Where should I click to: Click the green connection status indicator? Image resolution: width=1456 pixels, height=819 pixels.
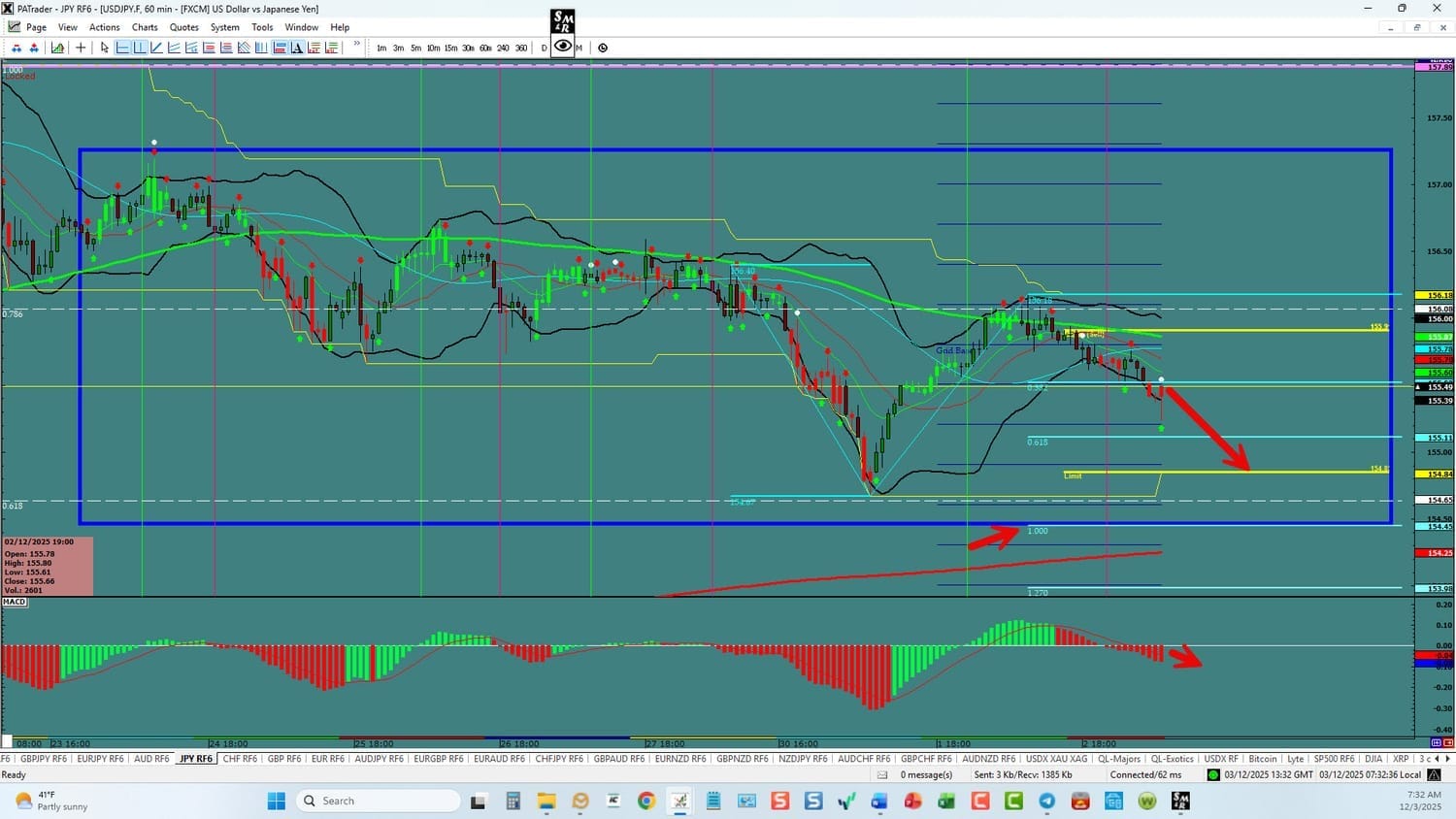(1213, 774)
